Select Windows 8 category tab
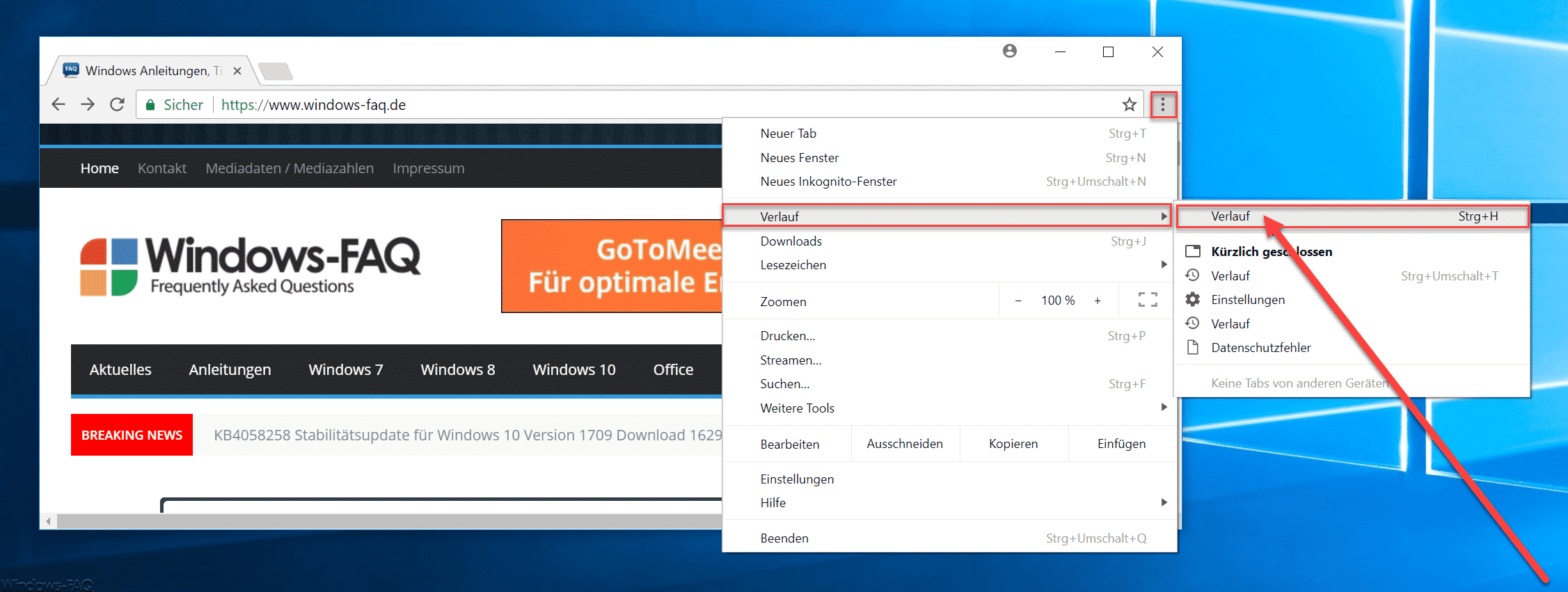The height and width of the screenshot is (592, 1568). [458, 369]
